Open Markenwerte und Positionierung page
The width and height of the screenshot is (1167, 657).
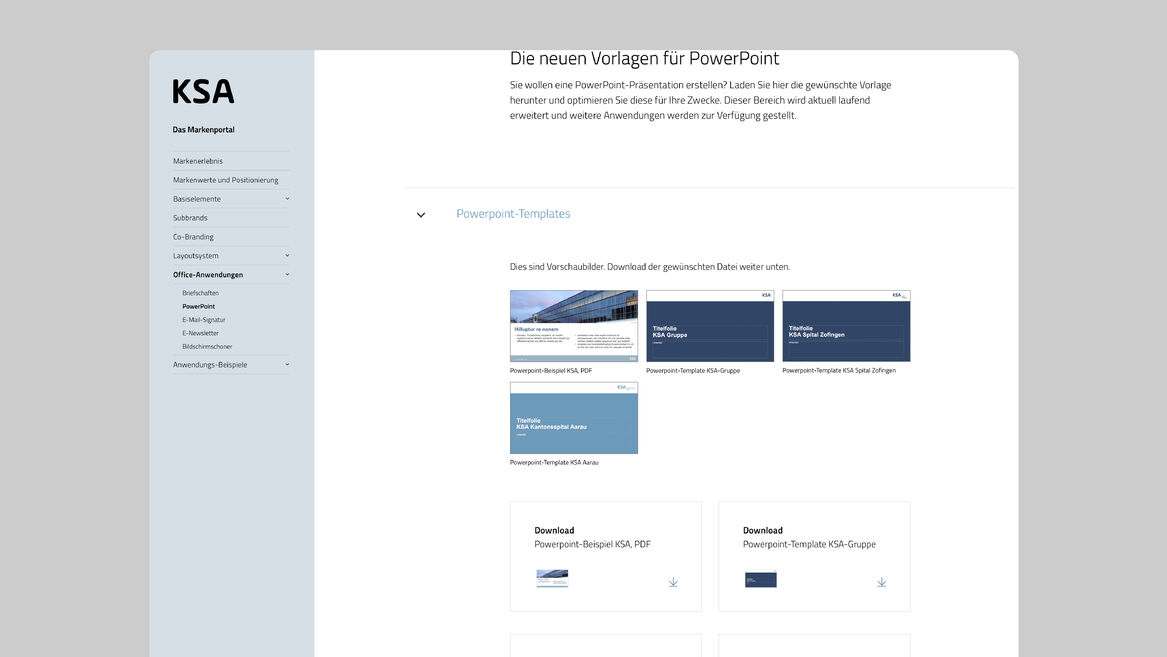tap(225, 180)
